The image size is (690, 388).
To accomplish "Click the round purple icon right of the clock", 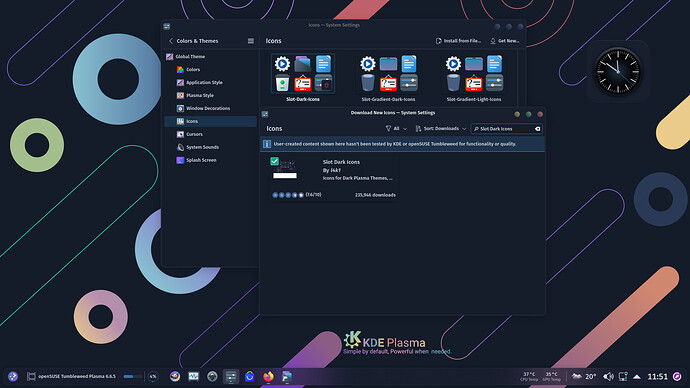I will click(x=677, y=377).
